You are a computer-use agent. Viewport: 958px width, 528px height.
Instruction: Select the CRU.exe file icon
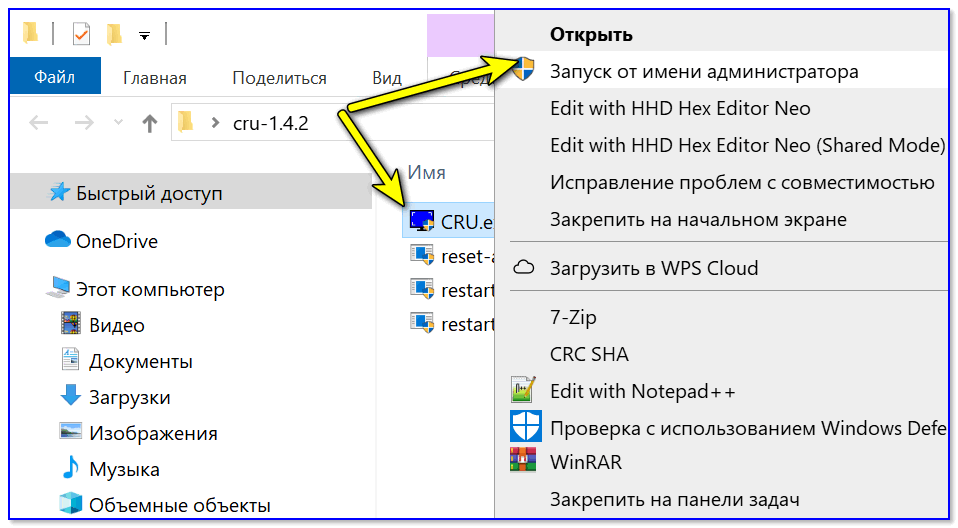421,221
